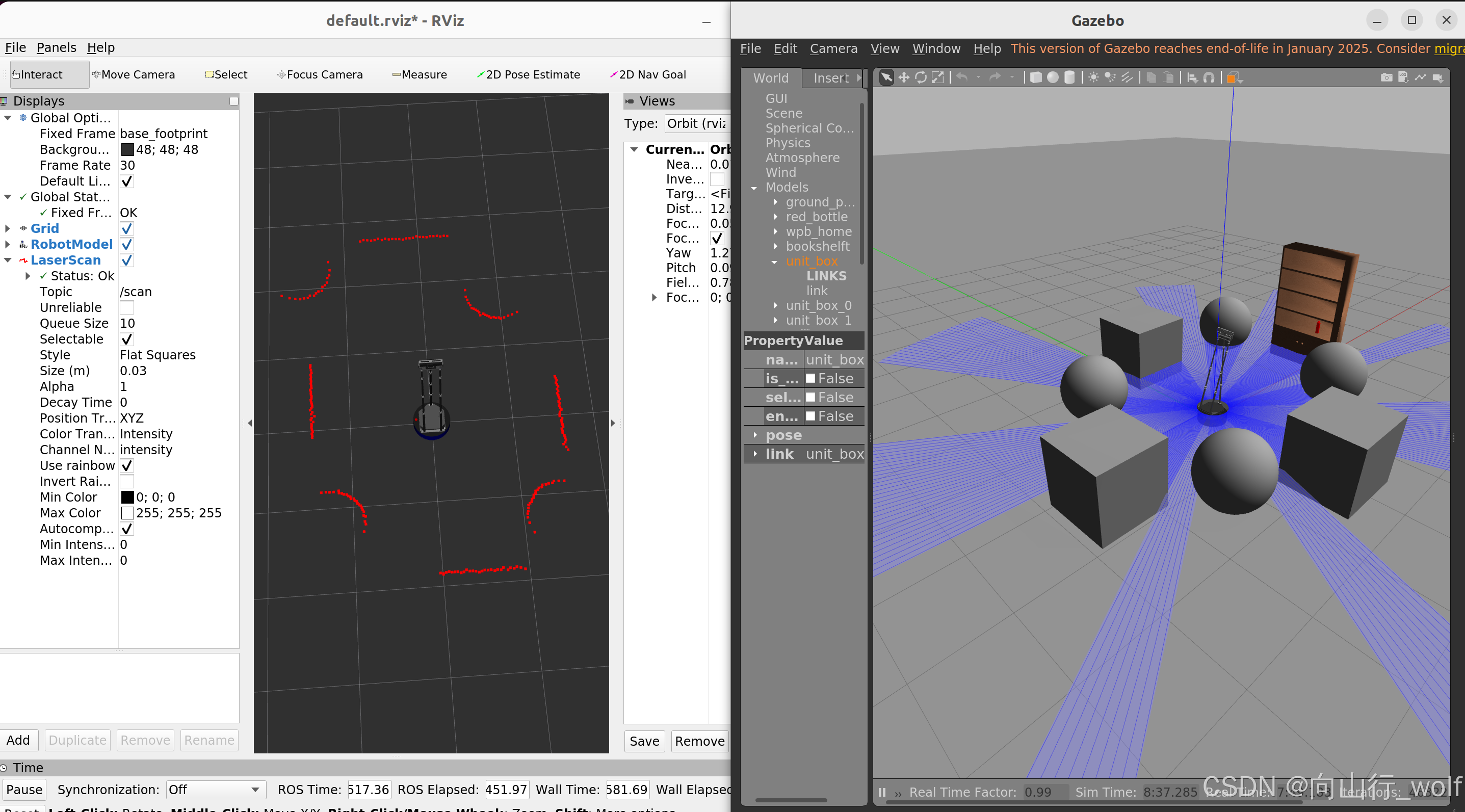Open the Gazebo align tool
1465x812 pixels.
tap(1193, 78)
